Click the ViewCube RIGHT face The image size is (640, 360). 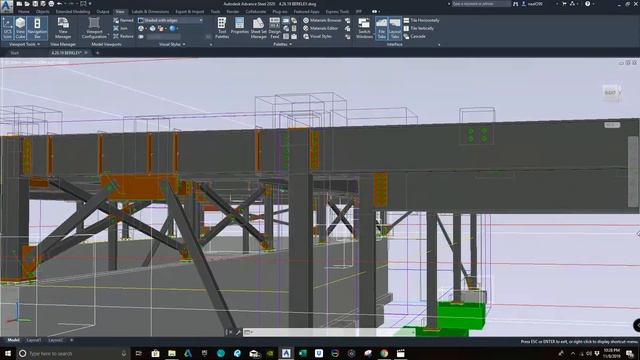point(610,92)
